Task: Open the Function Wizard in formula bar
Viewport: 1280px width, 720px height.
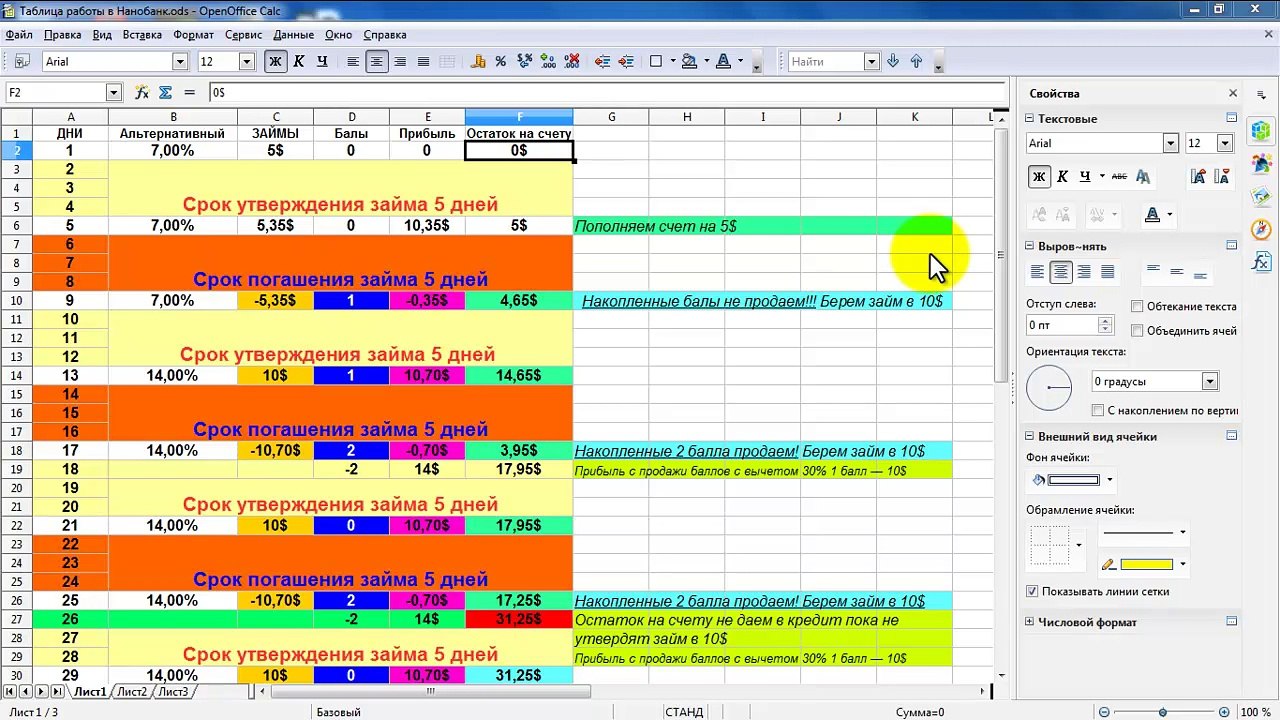Action: pos(142,92)
